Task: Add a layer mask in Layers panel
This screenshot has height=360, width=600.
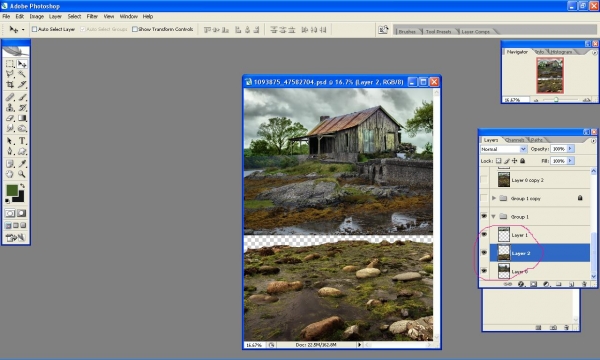Action: point(533,284)
